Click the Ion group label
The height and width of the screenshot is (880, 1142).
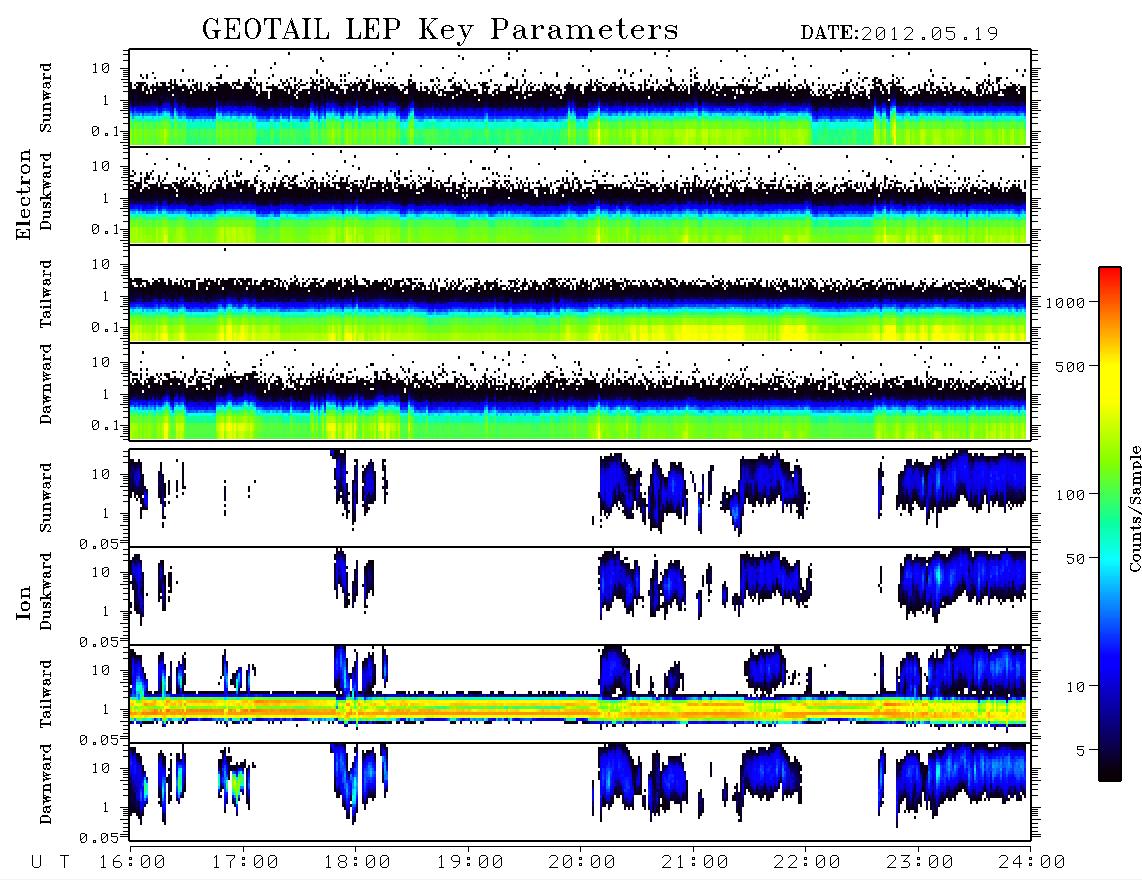click(24, 602)
